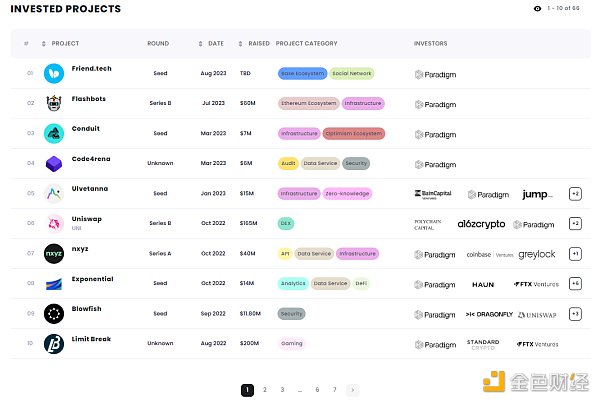Image resolution: width=600 pixels, height=403 pixels.
Task: Expand +1 more investors for nxyz
Action: click(575, 254)
